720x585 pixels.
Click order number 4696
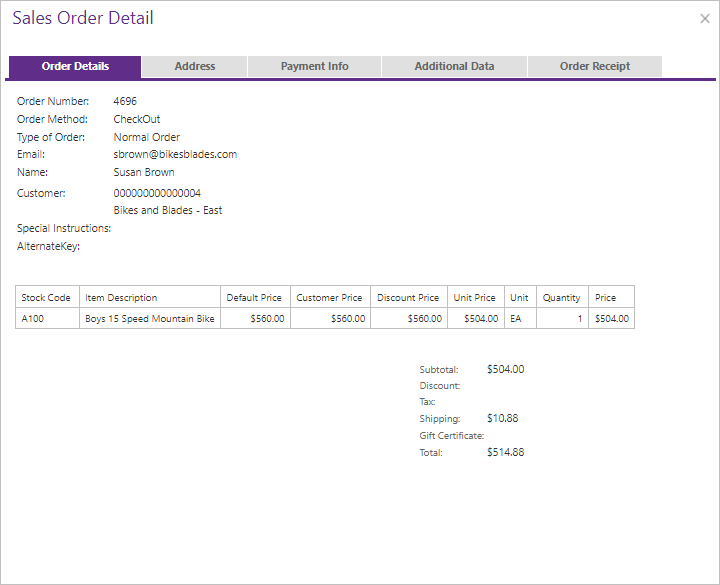pos(125,102)
